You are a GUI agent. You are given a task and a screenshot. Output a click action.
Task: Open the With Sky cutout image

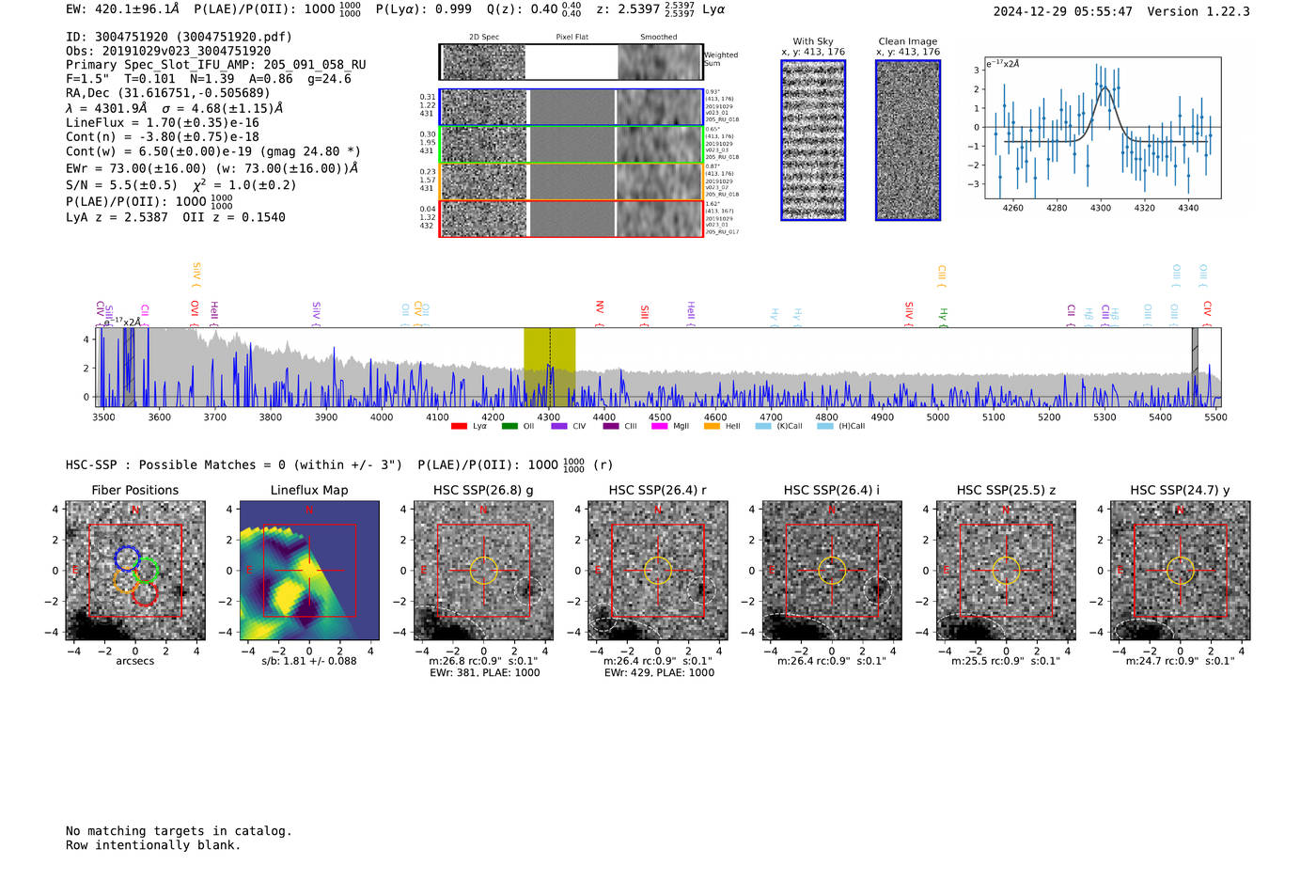click(813, 140)
